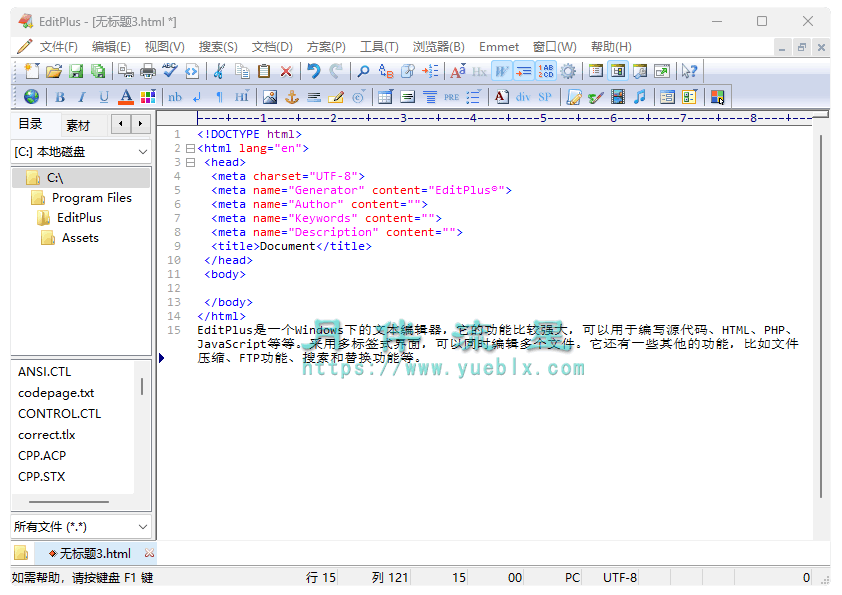Open the H1 heading dropdown icon
The image size is (842, 595).
(242, 97)
